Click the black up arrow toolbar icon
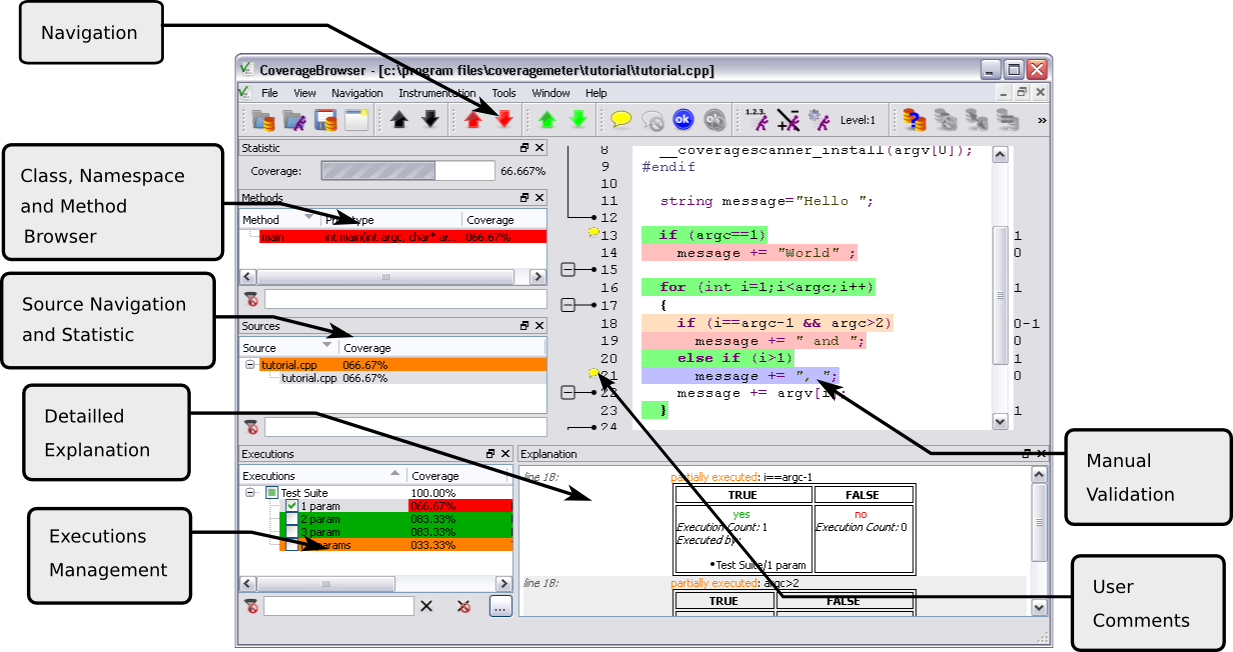The width and height of the screenshot is (1233, 652). point(400,120)
